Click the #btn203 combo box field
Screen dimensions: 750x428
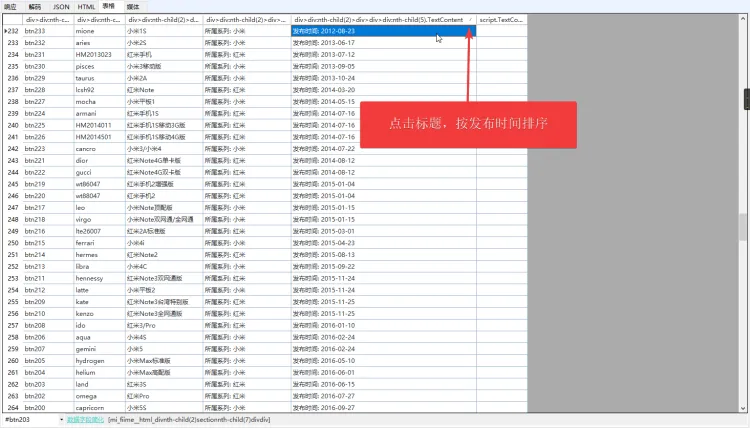[x=32, y=420]
